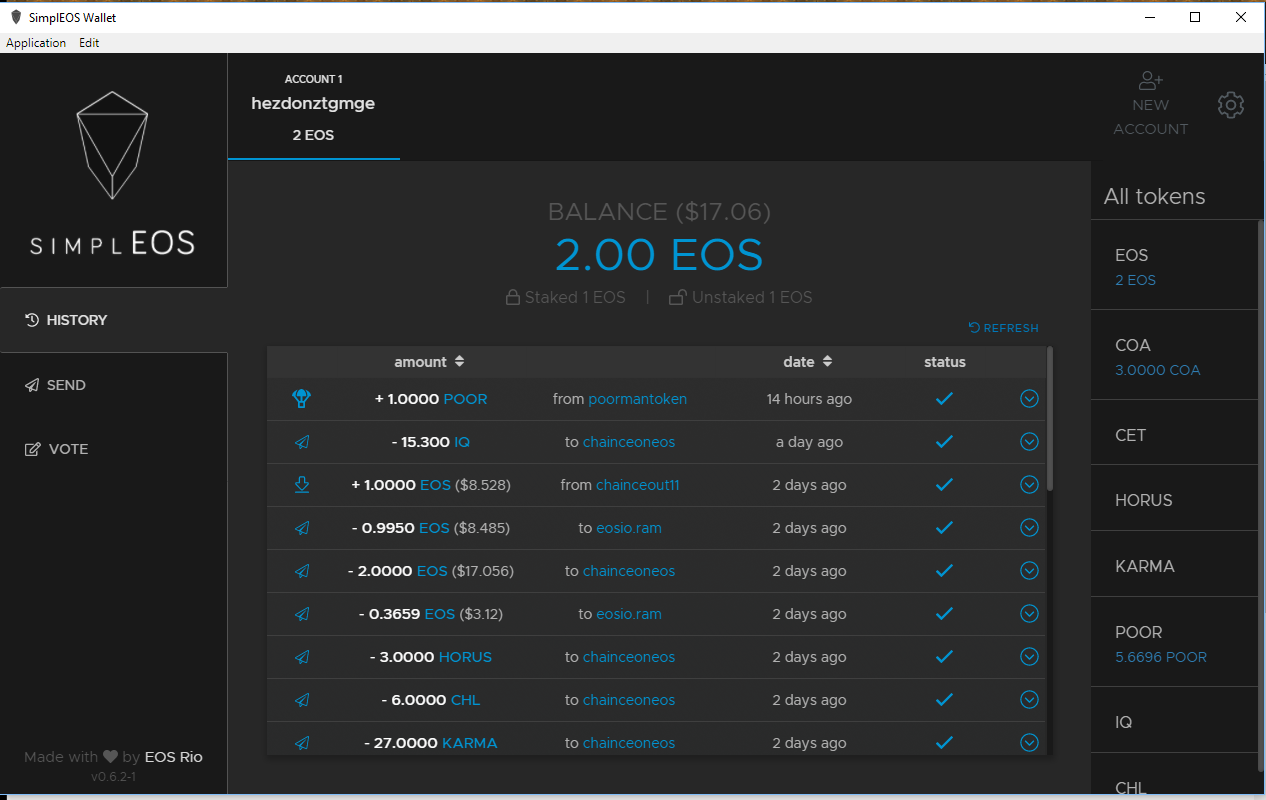Viewport: 1266px width, 800px height.
Task: Click the New Account person-plus icon
Action: [1151, 81]
